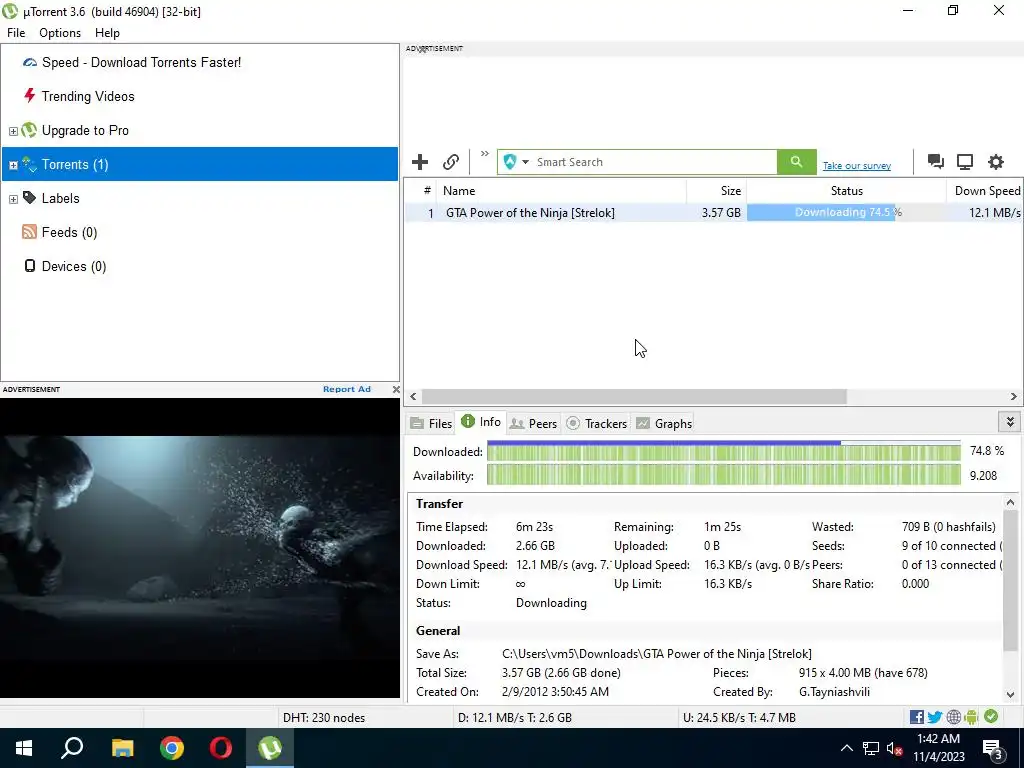This screenshot has width=1024, height=768.
Task: Open File Explorer from the taskbar
Action: [122, 748]
